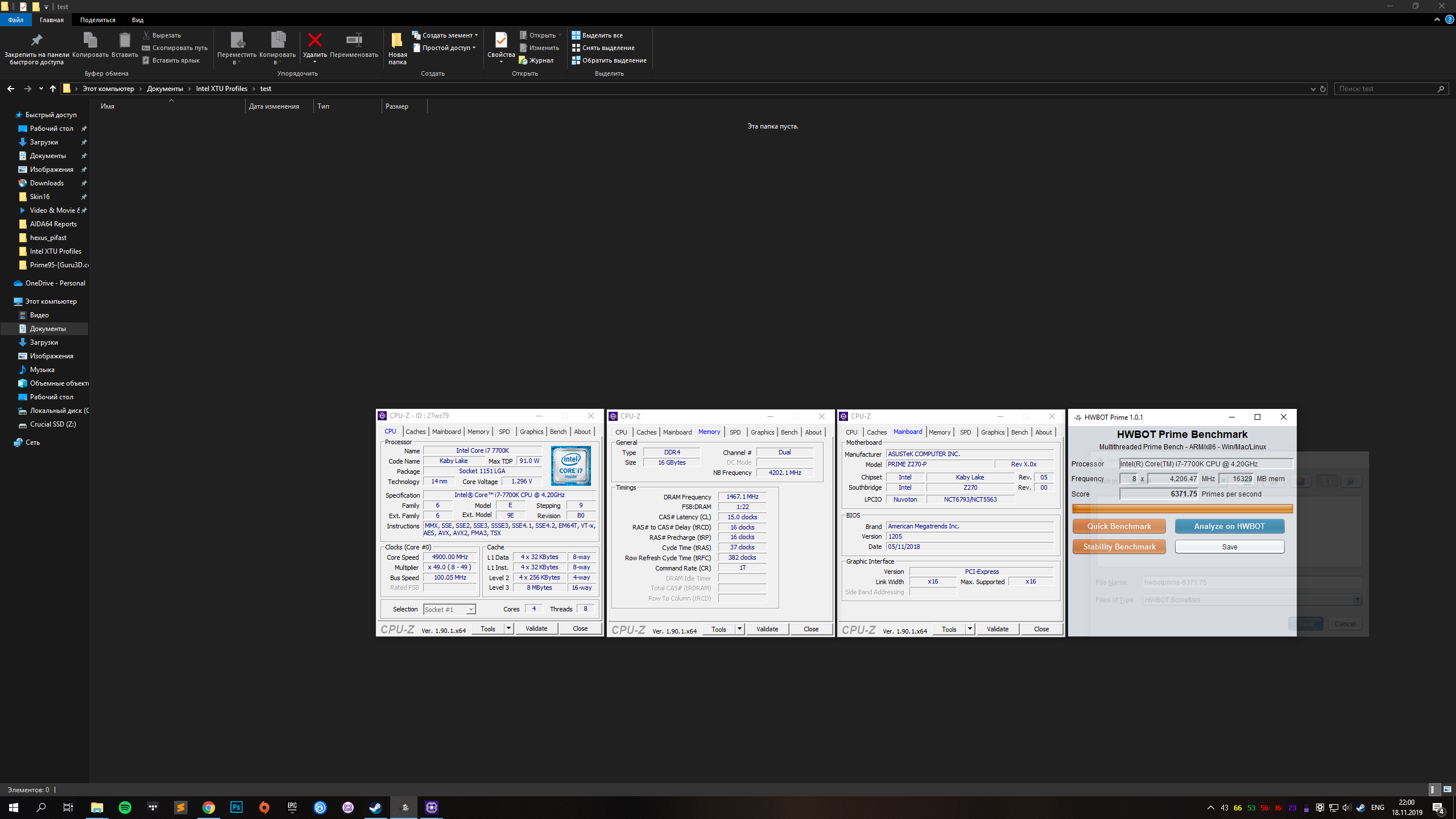The width and height of the screenshot is (1456, 819).
Task: Click the Copy icon in ribbon
Action: (90, 40)
